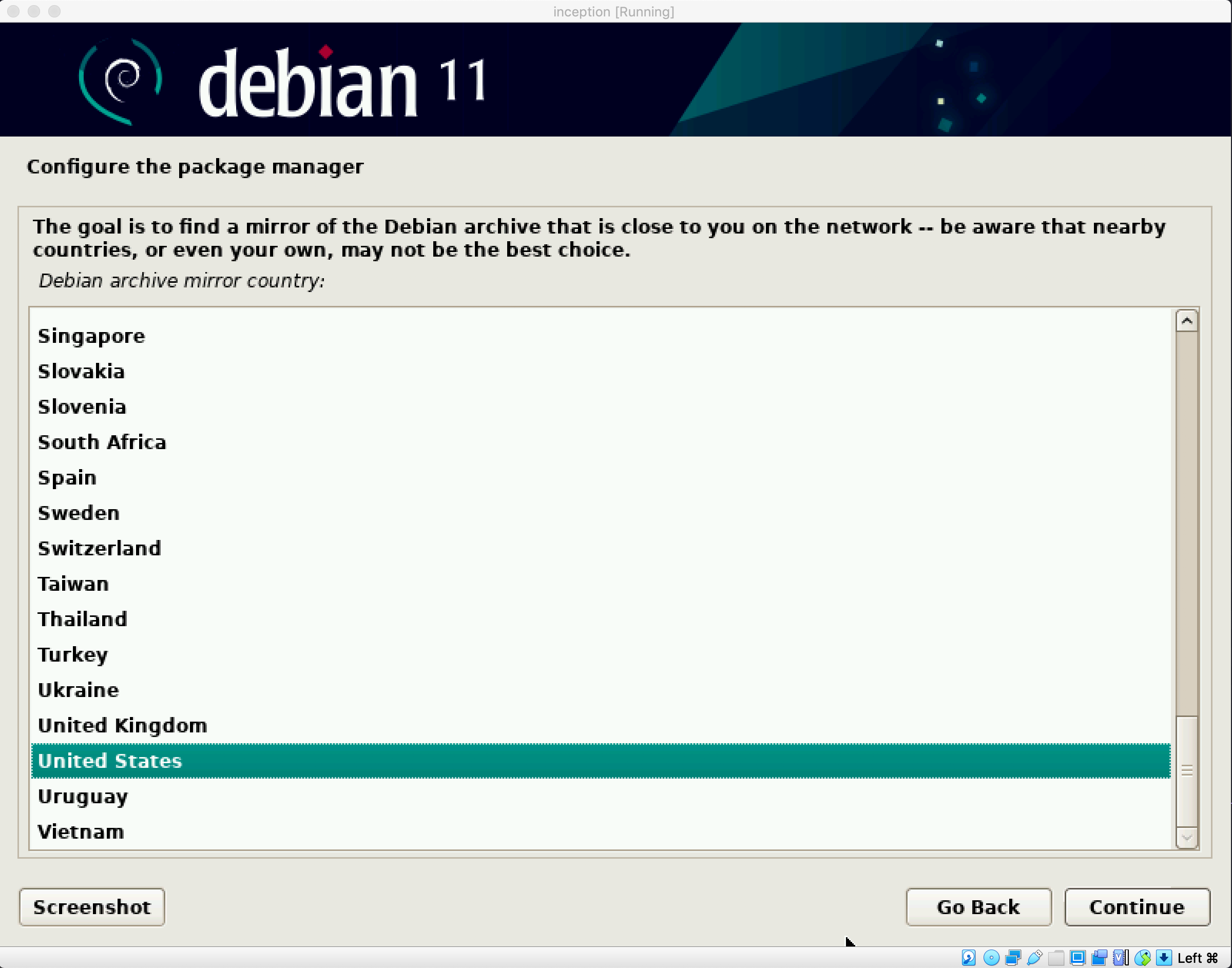Click the USB devices status icon

pyautogui.click(x=1034, y=958)
